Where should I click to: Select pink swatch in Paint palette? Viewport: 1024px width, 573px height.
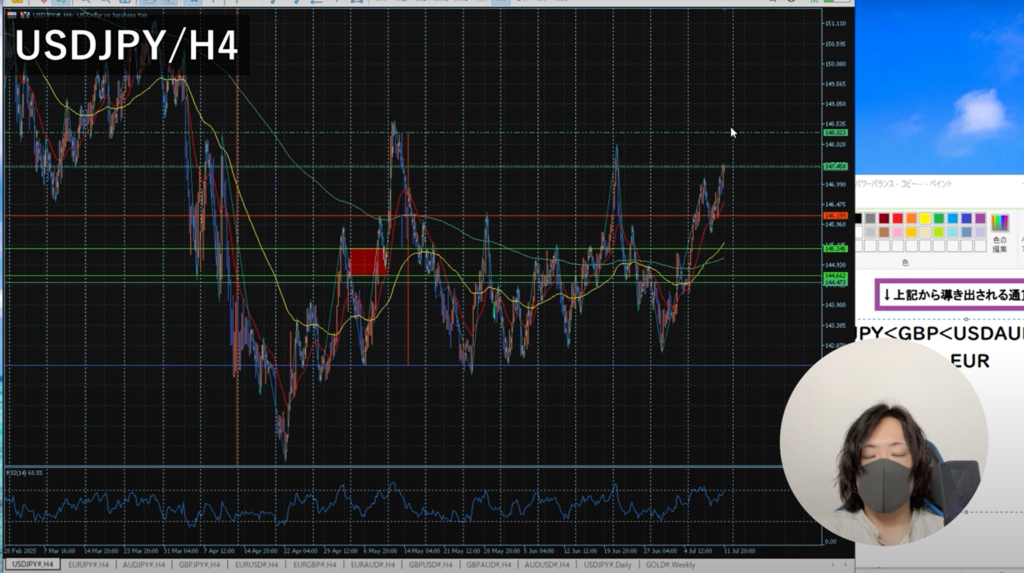pyautogui.click(x=898, y=232)
